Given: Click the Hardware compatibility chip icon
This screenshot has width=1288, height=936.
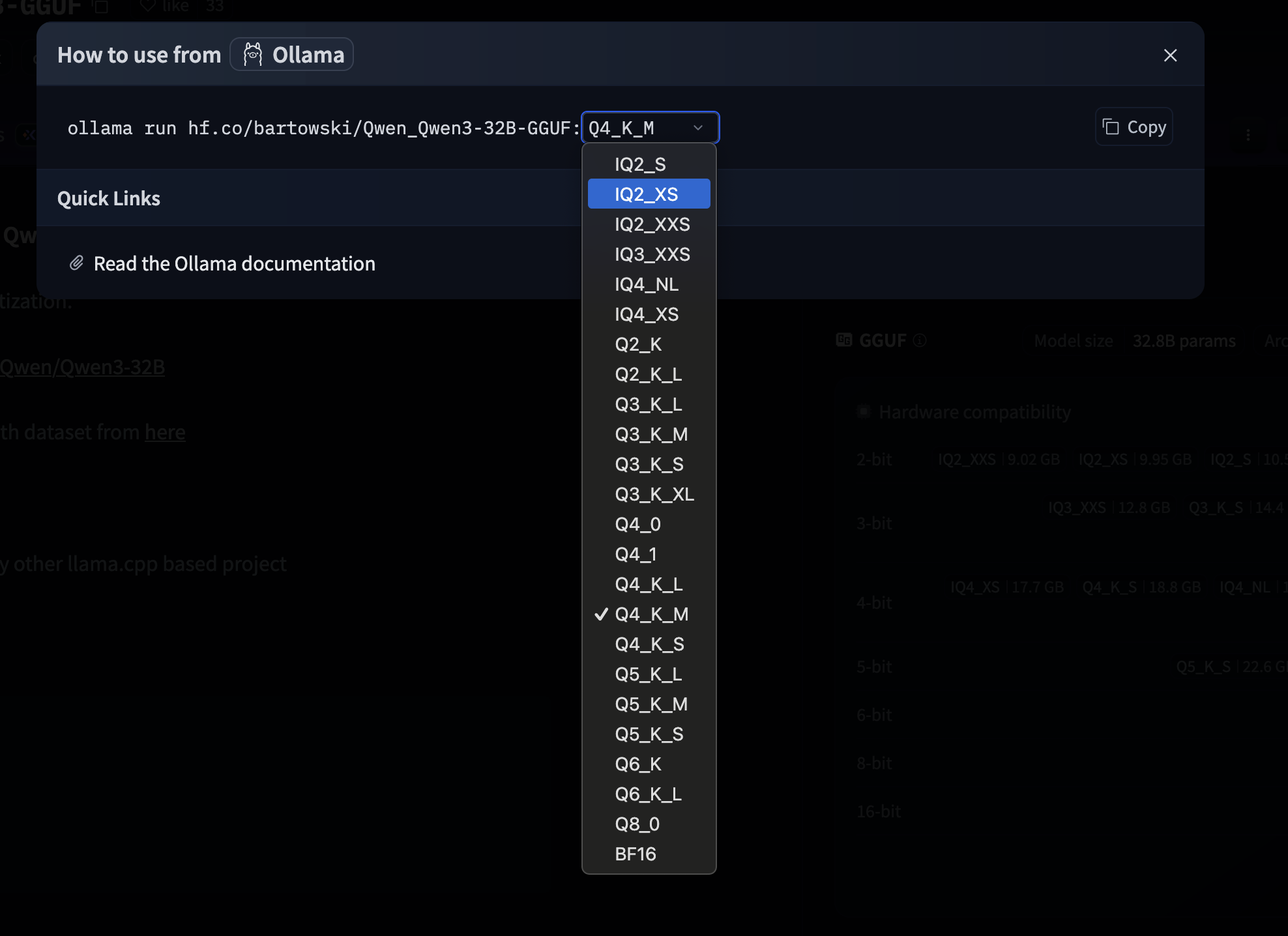Looking at the screenshot, I should point(864,411).
